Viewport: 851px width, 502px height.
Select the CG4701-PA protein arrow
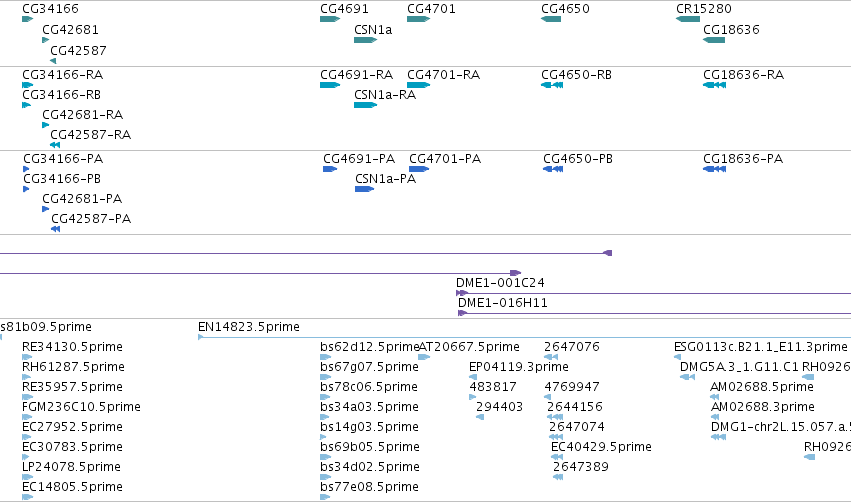419,169
